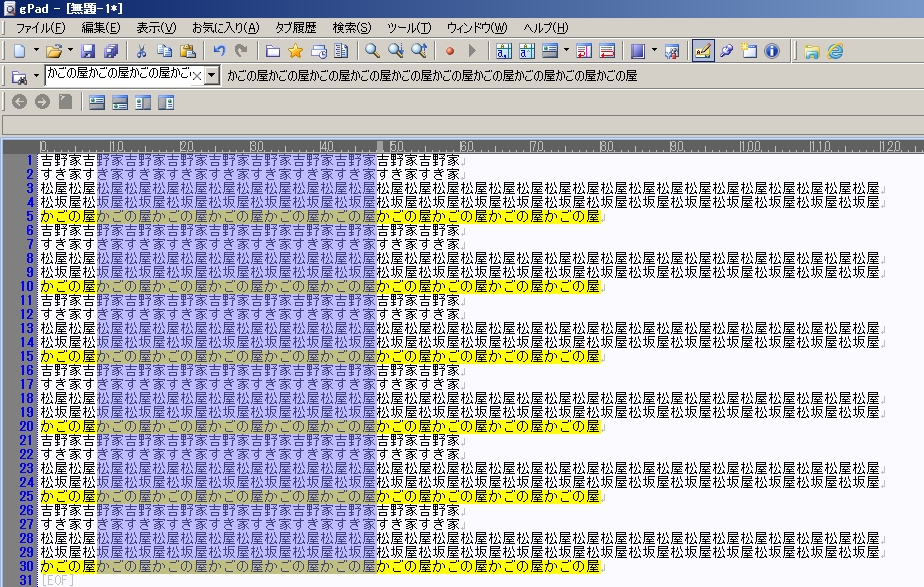Screen dimensions: 924x587
Task: Open the ツール(T) menu
Action: coord(408,28)
